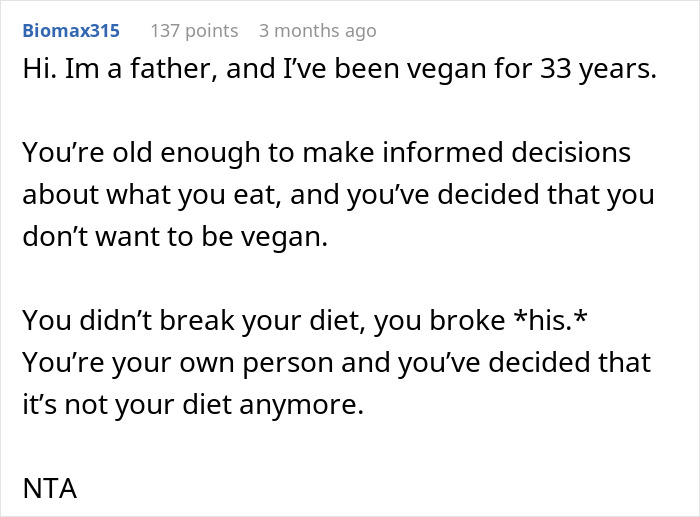Click the word points in comment header
This screenshot has width=700, height=517.
point(211,31)
